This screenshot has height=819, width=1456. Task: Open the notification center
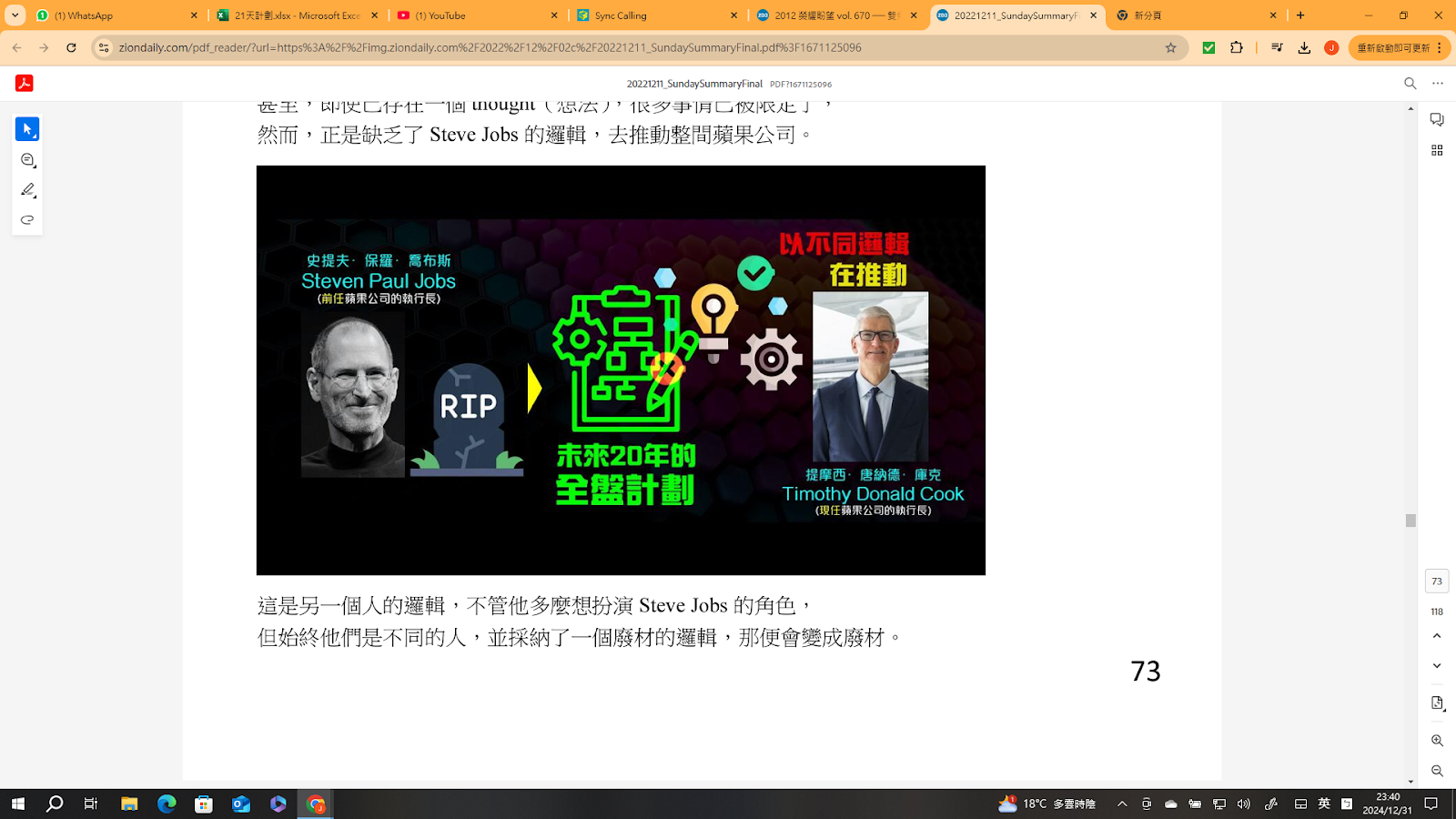[1431, 804]
